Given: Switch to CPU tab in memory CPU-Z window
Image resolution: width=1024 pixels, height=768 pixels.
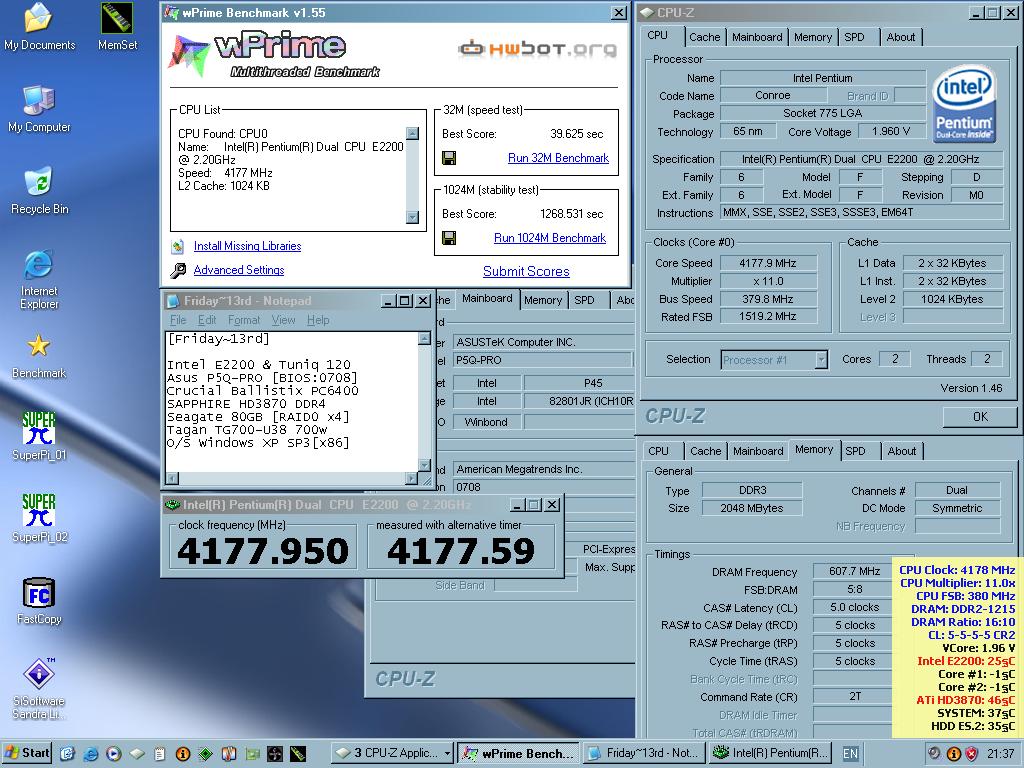Looking at the screenshot, I should pyautogui.click(x=658, y=451).
